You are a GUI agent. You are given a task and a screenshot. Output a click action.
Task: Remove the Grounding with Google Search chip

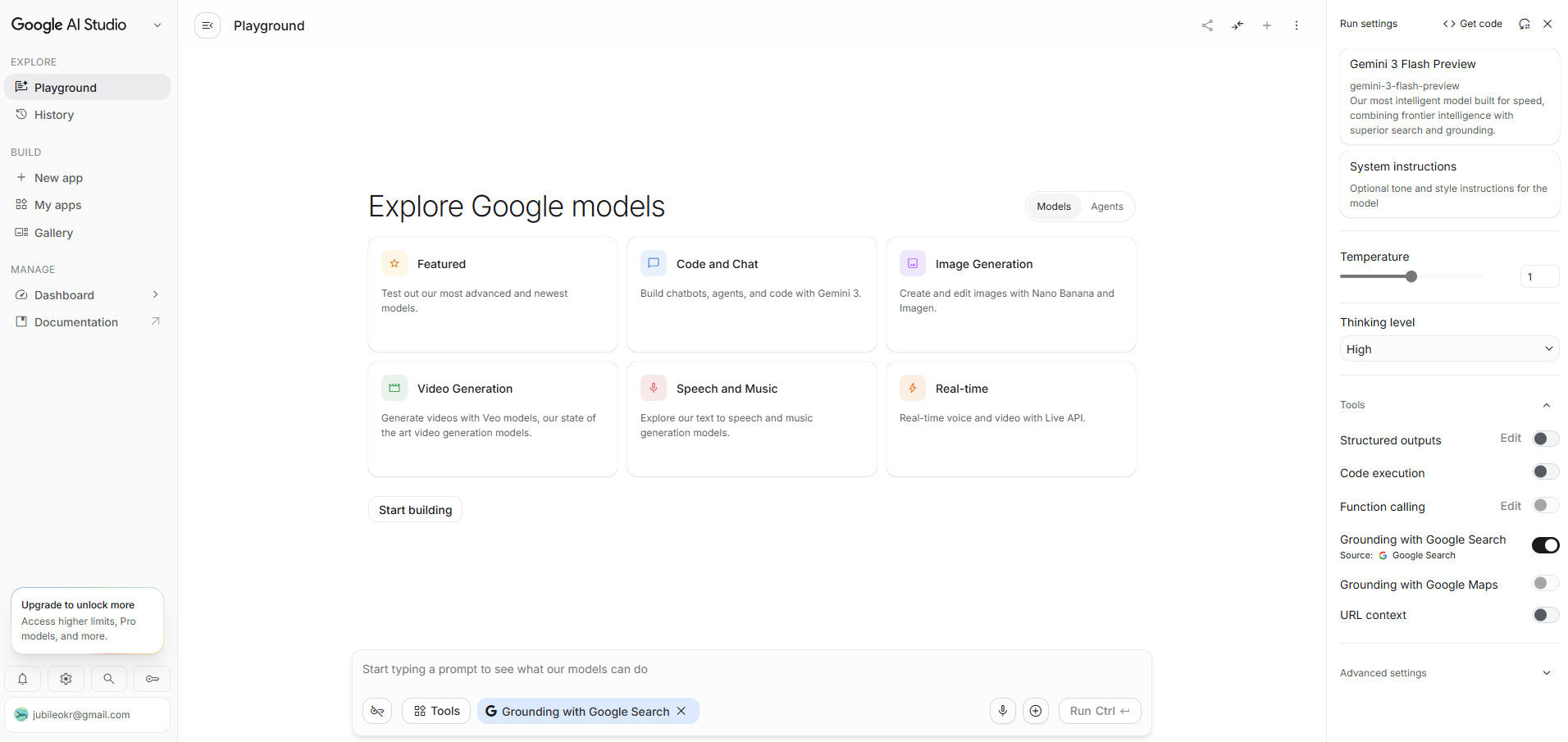(681, 711)
